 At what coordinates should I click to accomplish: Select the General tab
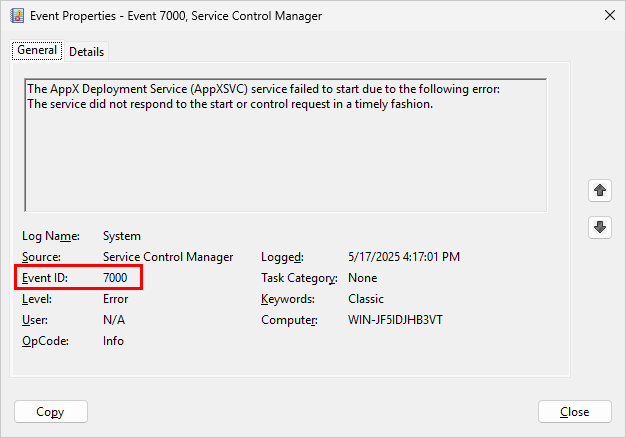tap(37, 51)
